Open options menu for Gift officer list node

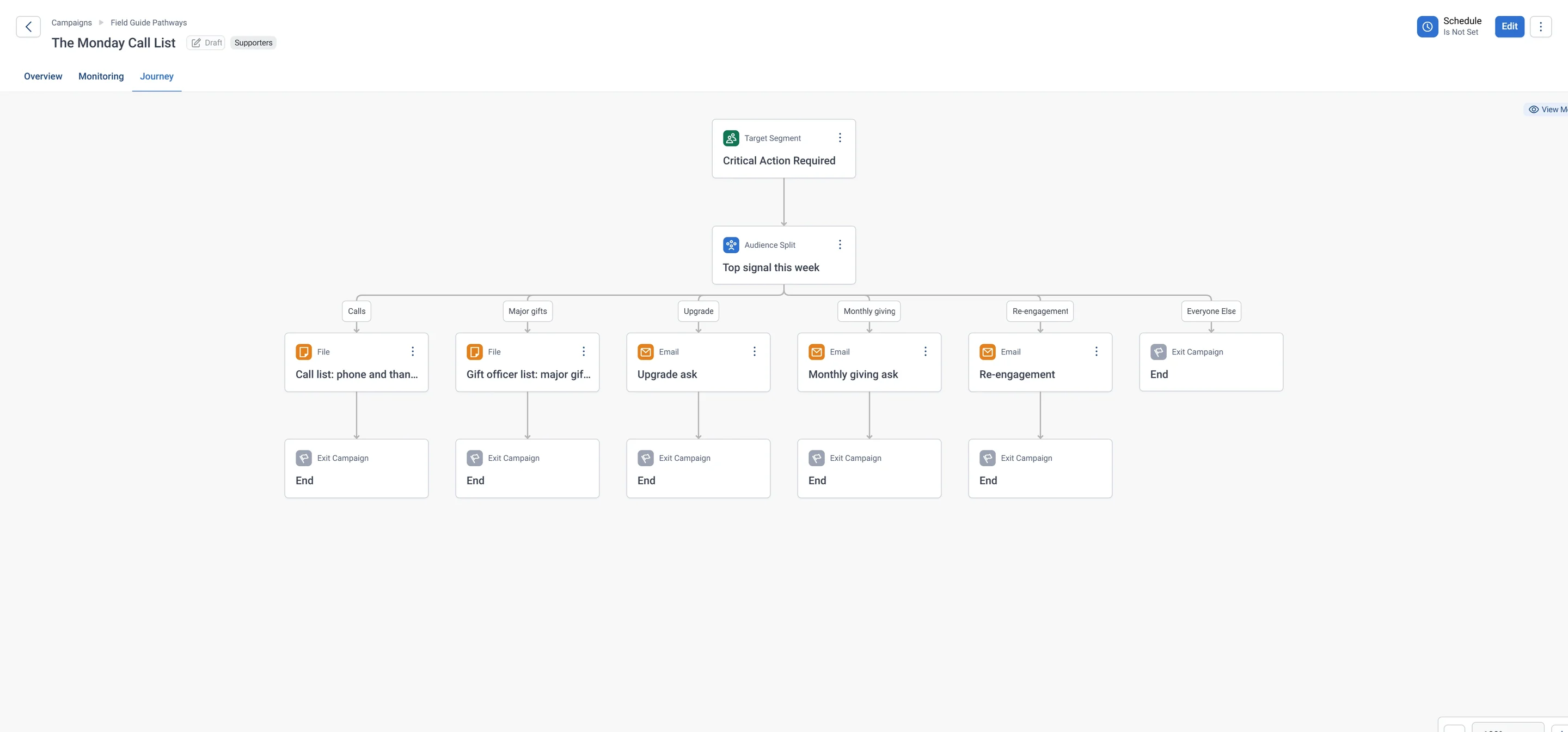pos(583,352)
